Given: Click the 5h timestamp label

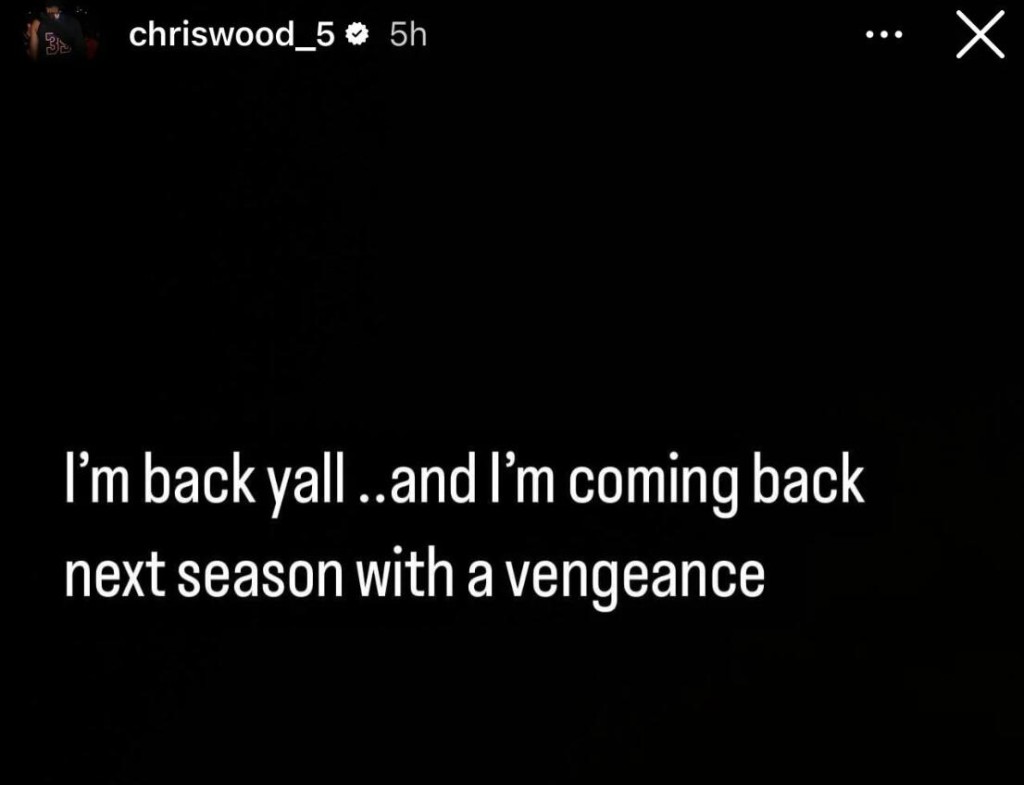Looking at the screenshot, I should point(408,34).
